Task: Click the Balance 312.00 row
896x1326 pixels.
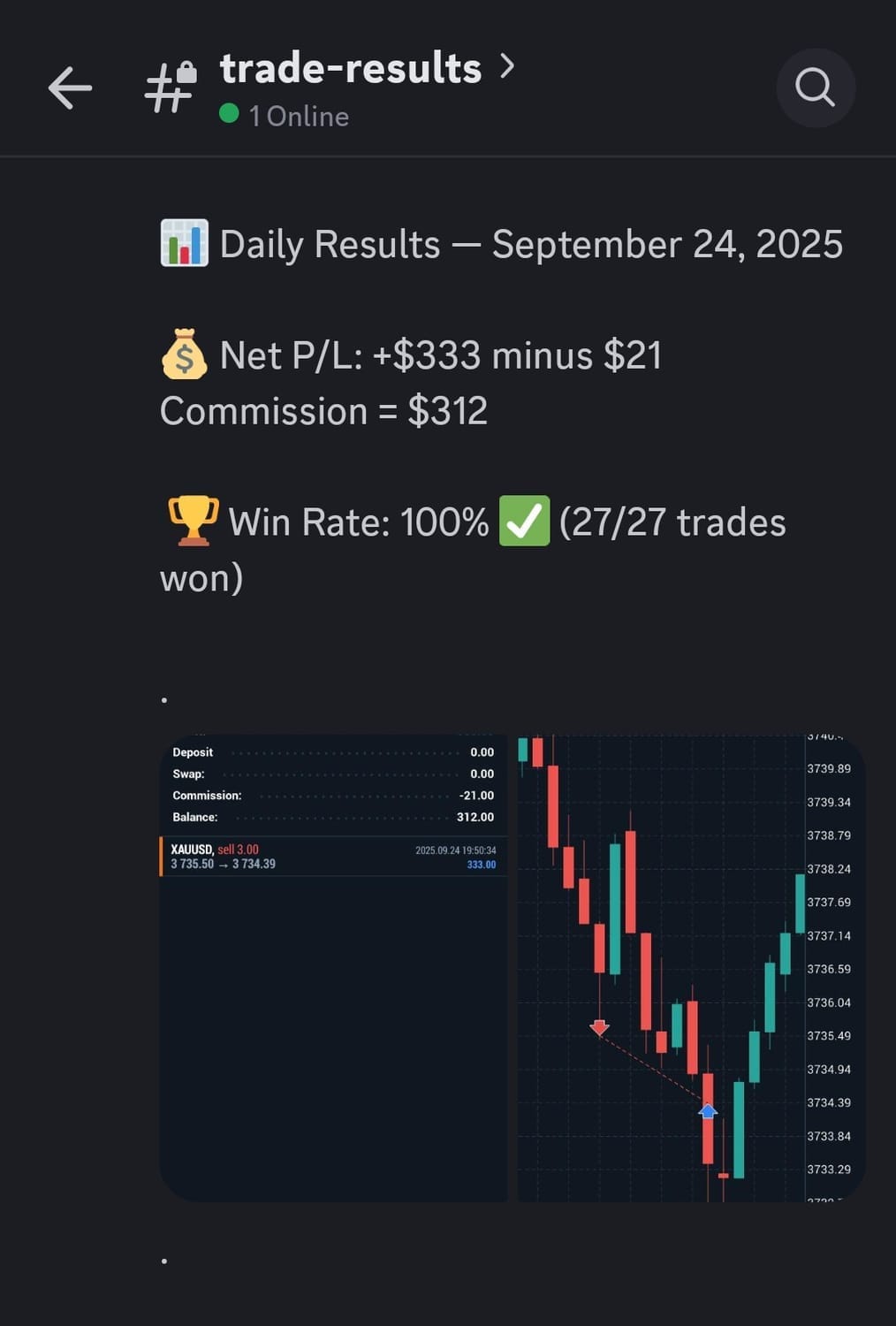Action: (x=333, y=818)
